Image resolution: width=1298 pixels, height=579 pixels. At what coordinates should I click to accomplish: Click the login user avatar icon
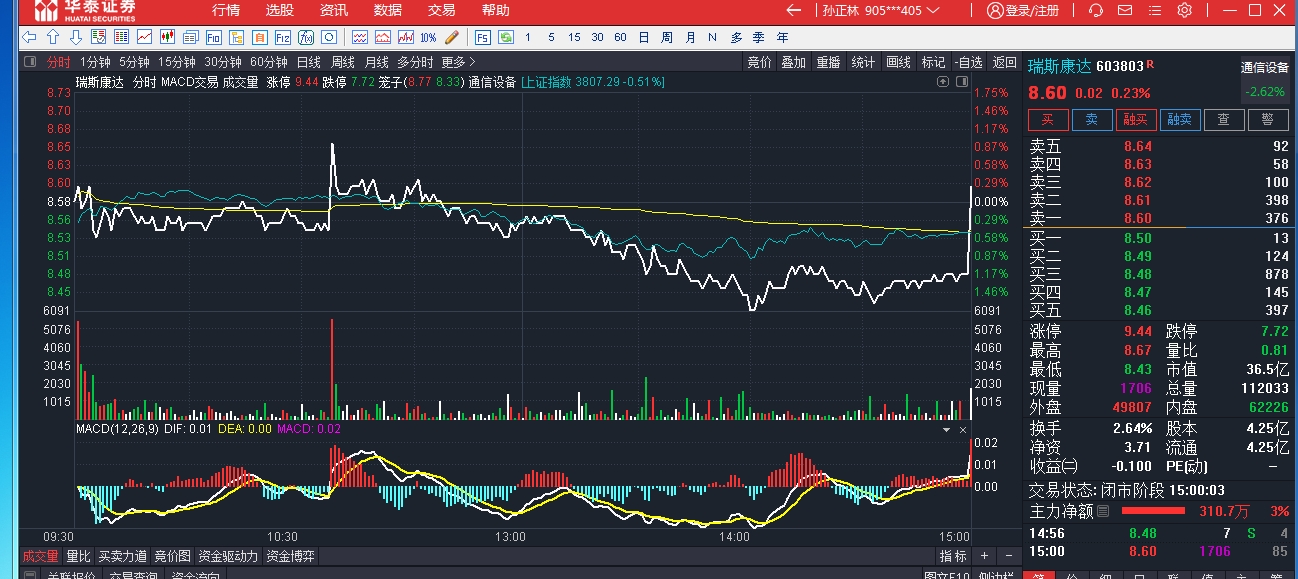click(995, 10)
